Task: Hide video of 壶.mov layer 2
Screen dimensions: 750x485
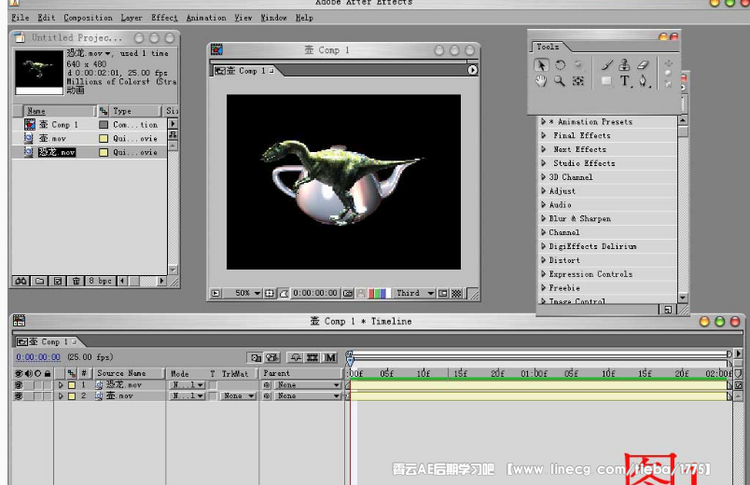Action: (19, 396)
